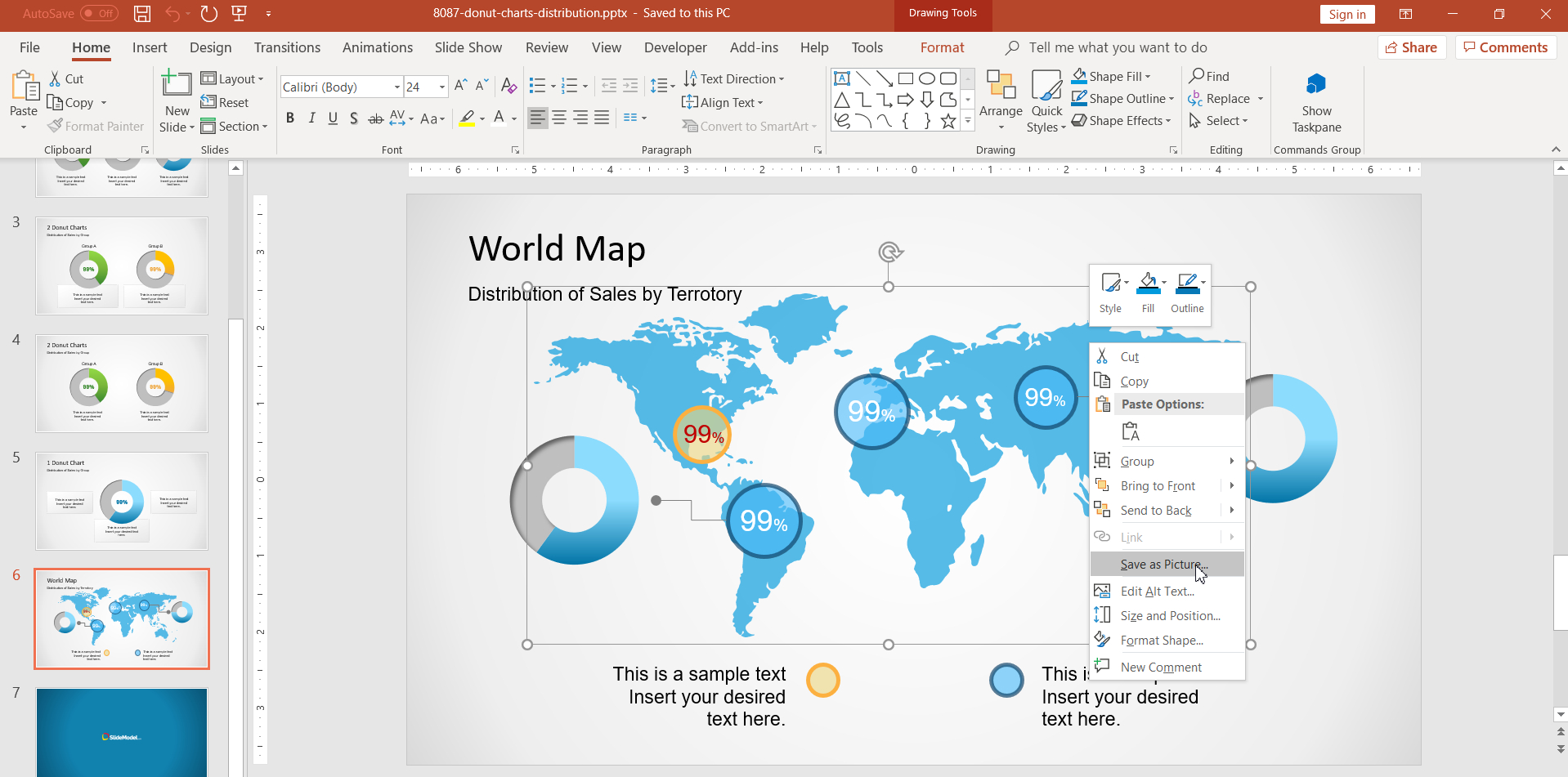Toggle the AutoSave switch
1568x777 pixels.
coord(99,13)
